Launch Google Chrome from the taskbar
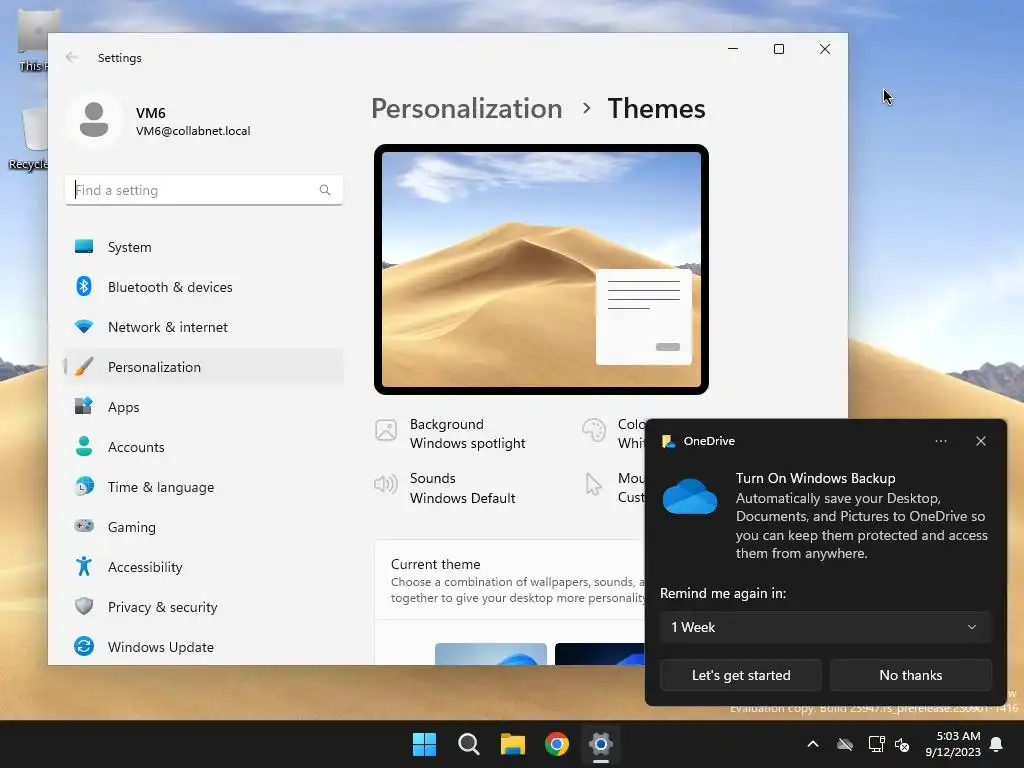Screen dimensions: 1024x768 (556, 744)
